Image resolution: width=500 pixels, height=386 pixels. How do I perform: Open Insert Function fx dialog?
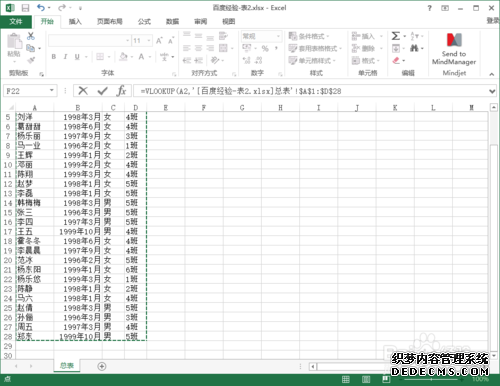pos(121,91)
